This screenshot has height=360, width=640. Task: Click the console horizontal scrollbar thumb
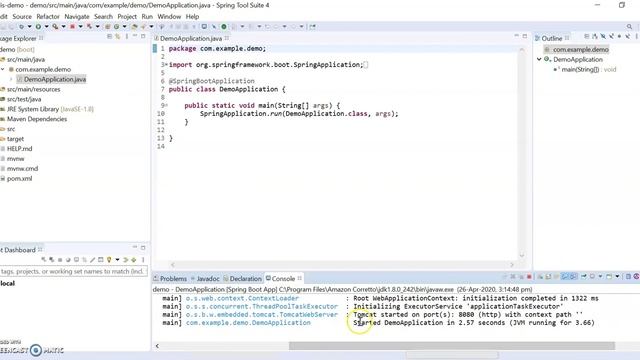click(x=452, y=346)
